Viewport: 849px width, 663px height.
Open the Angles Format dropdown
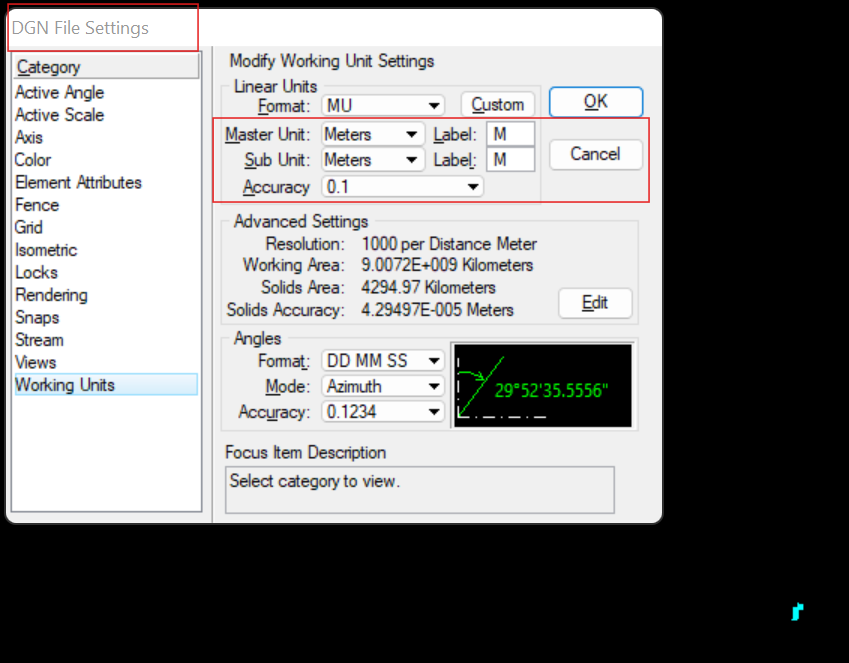[382, 360]
